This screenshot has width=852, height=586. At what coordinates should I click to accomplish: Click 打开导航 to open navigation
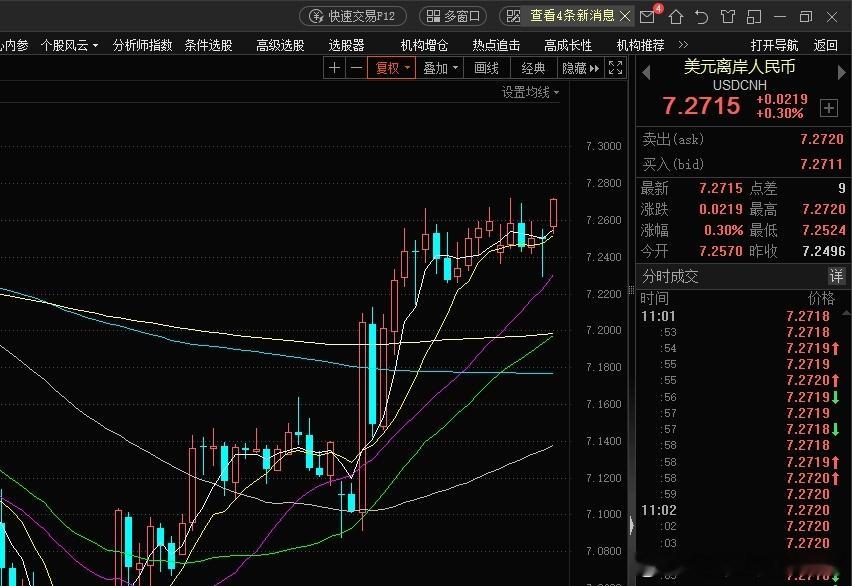coord(774,45)
